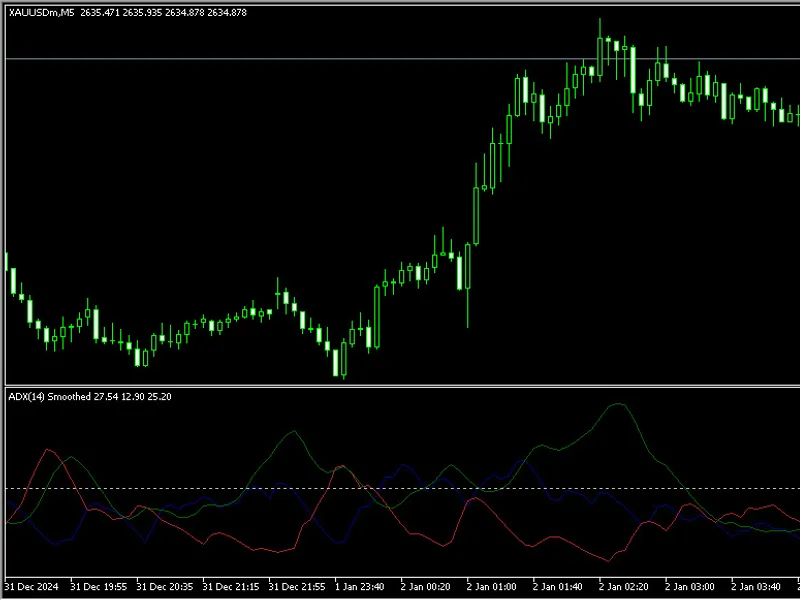The height and width of the screenshot is (600, 800).
Task: Select the 2 Jan 01:40 time label
Action: click(x=558, y=587)
